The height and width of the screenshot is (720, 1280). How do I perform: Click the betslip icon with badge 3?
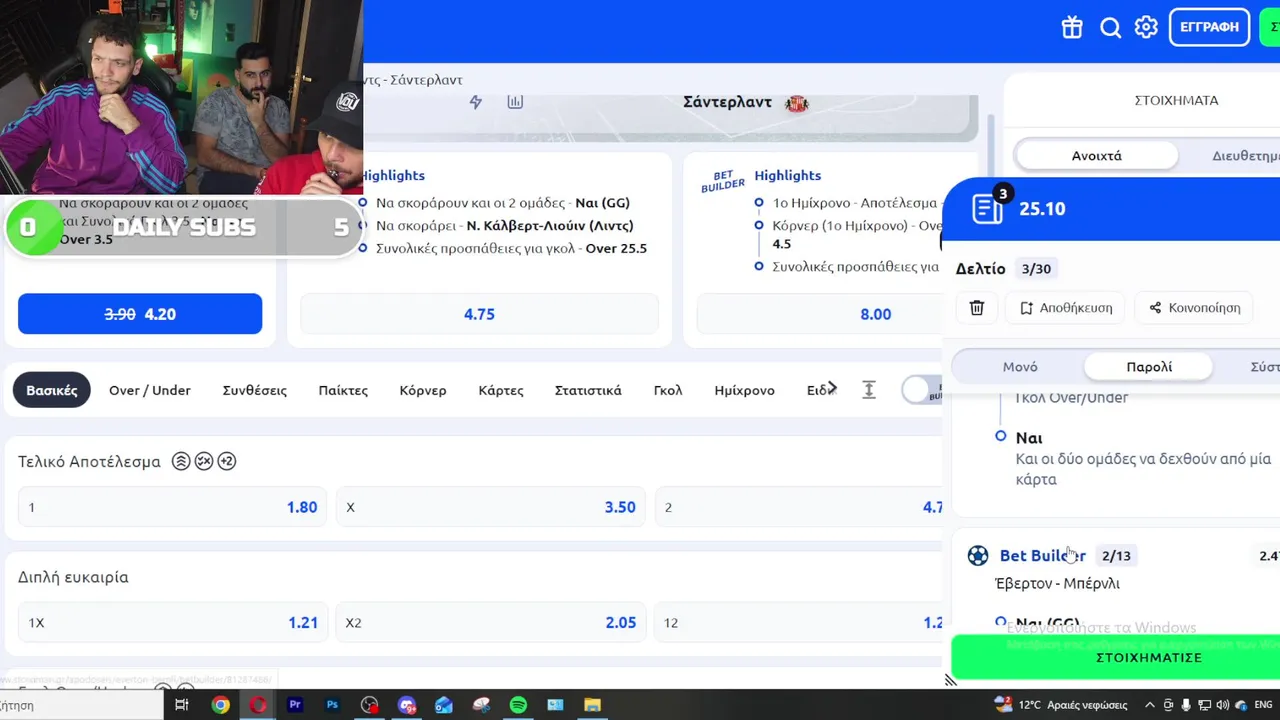coord(988,208)
